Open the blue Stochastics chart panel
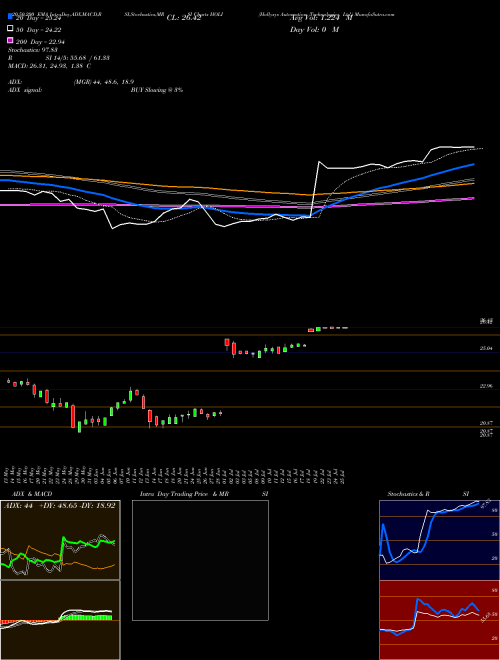Viewport: 500px width, 660px height. (439, 540)
